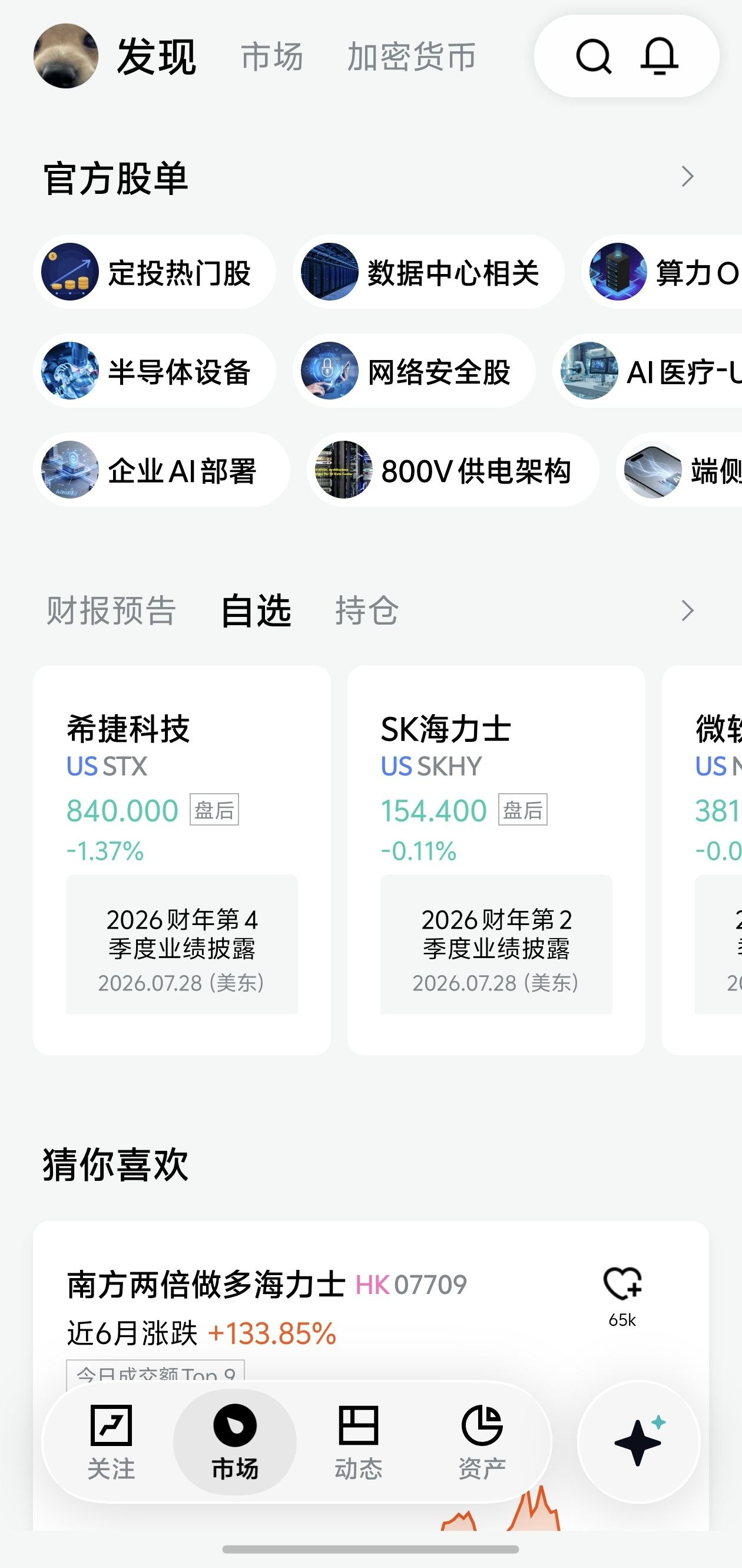The height and width of the screenshot is (1568, 742).
Task: Open the 希捷科技 STX earnings card
Action: coord(182,860)
